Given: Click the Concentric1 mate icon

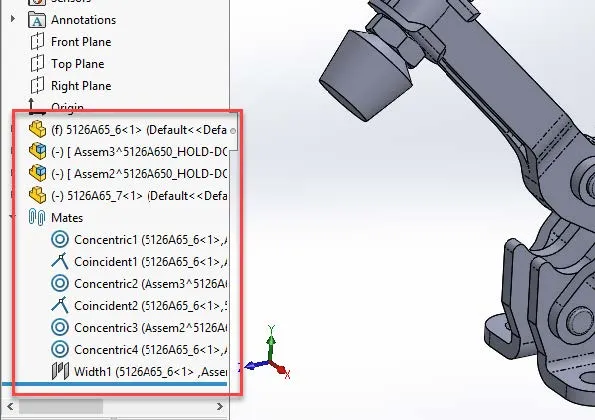Looking at the screenshot, I should pyautogui.click(x=60, y=239).
